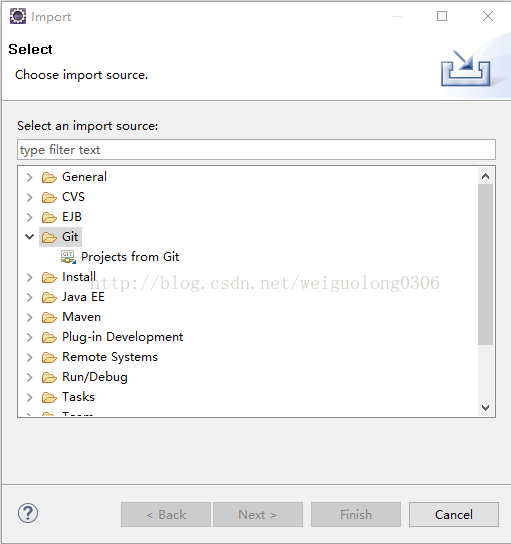This screenshot has height=544, width=511.
Task: Click the Eclipse icon in title bar
Action: pyautogui.click(x=18, y=16)
